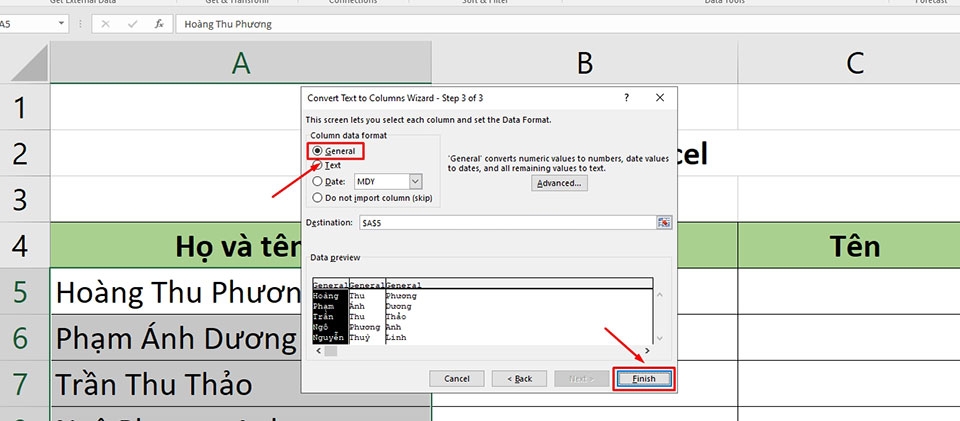Click the cell Phạm Ánh Dương

(x=176, y=338)
